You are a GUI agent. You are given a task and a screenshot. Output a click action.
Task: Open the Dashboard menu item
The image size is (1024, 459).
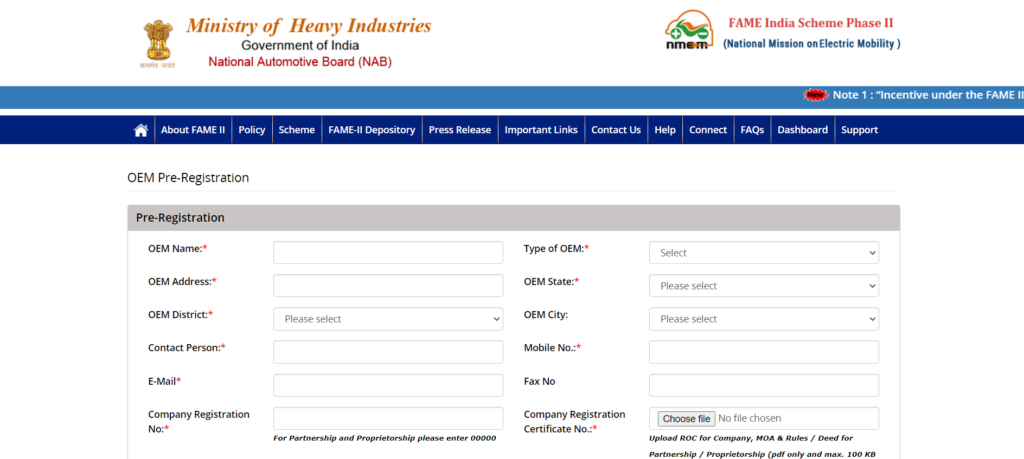(802, 130)
